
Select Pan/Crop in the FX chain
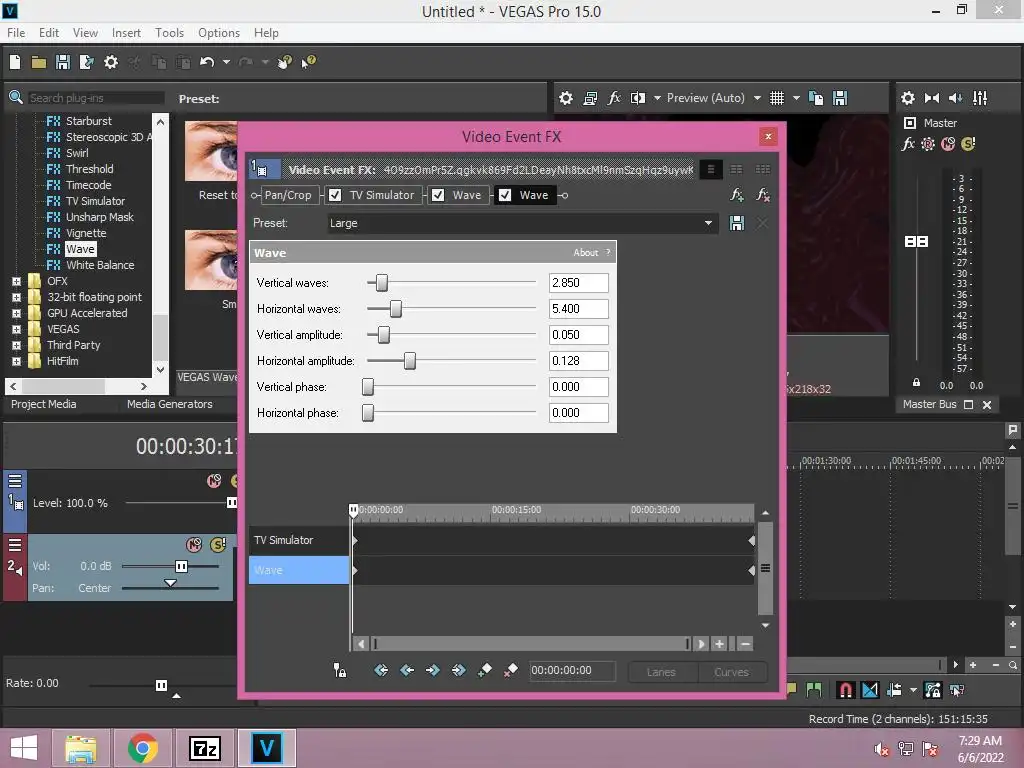coord(288,195)
